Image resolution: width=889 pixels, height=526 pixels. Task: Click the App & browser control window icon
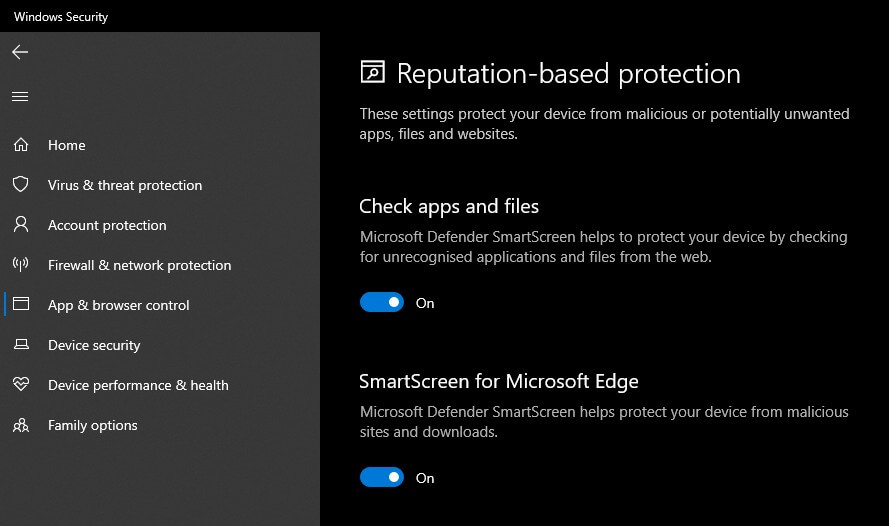(21, 304)
